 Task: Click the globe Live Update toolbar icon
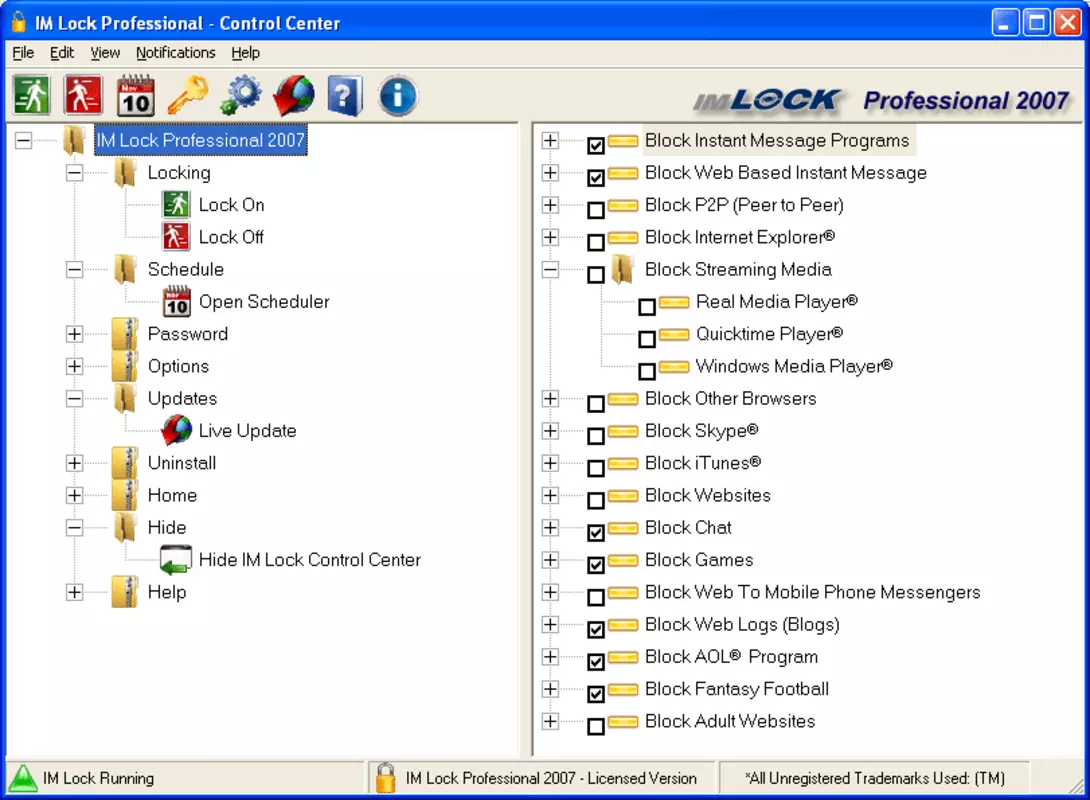tap(293, 95)
